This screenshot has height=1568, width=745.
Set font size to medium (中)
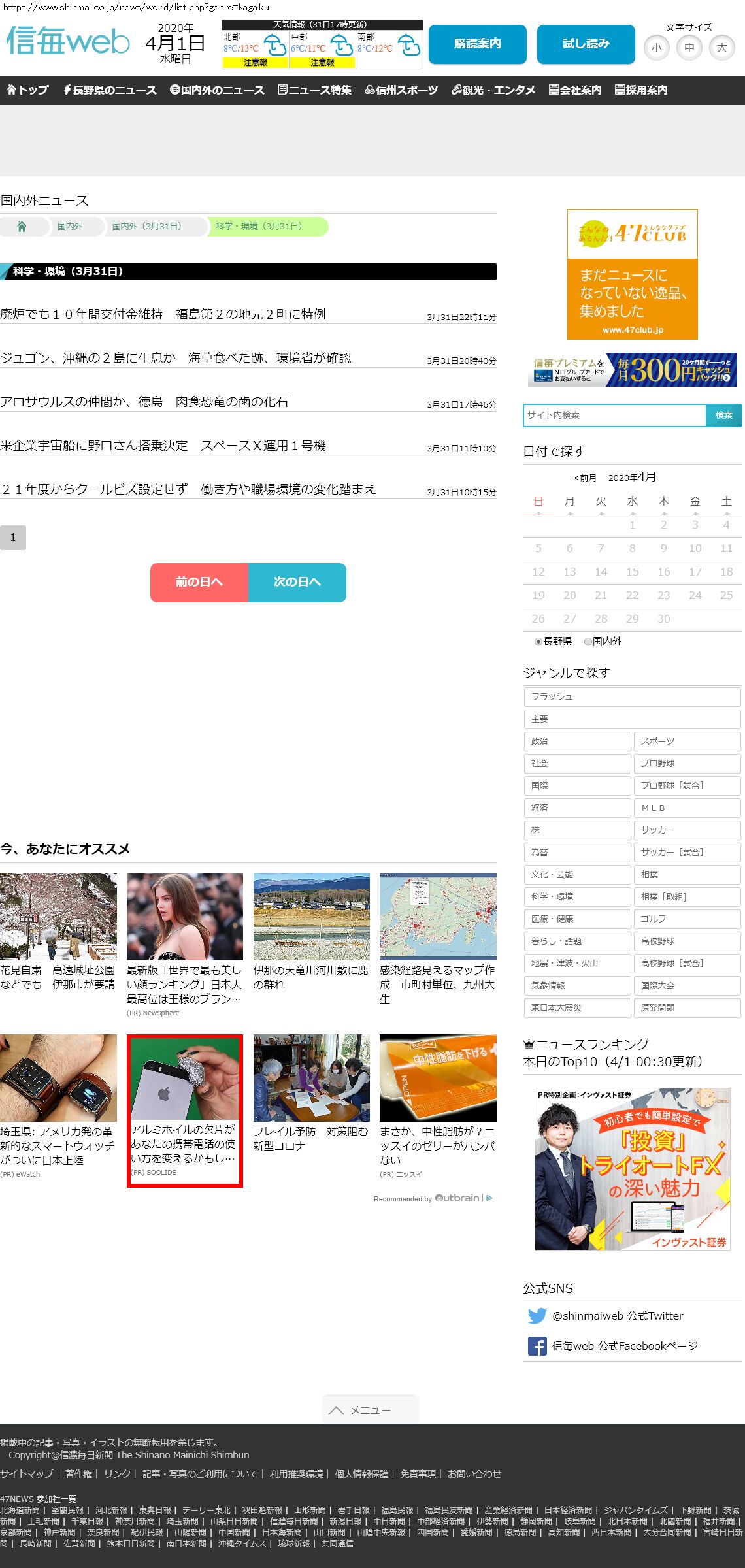[x=689, y=48]
